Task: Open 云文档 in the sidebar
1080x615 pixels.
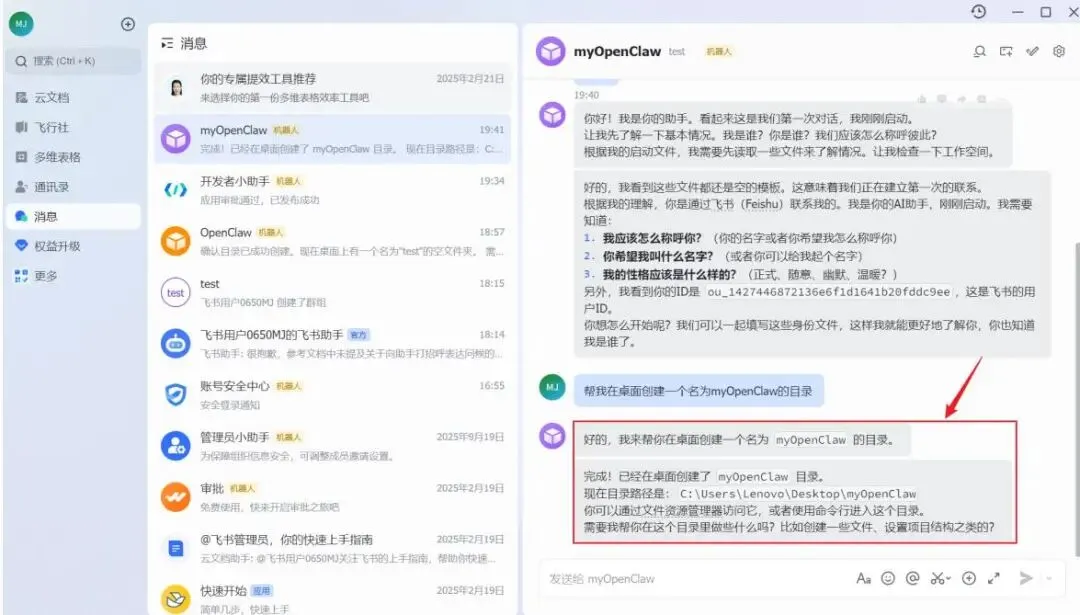Action: coord(74,98)
